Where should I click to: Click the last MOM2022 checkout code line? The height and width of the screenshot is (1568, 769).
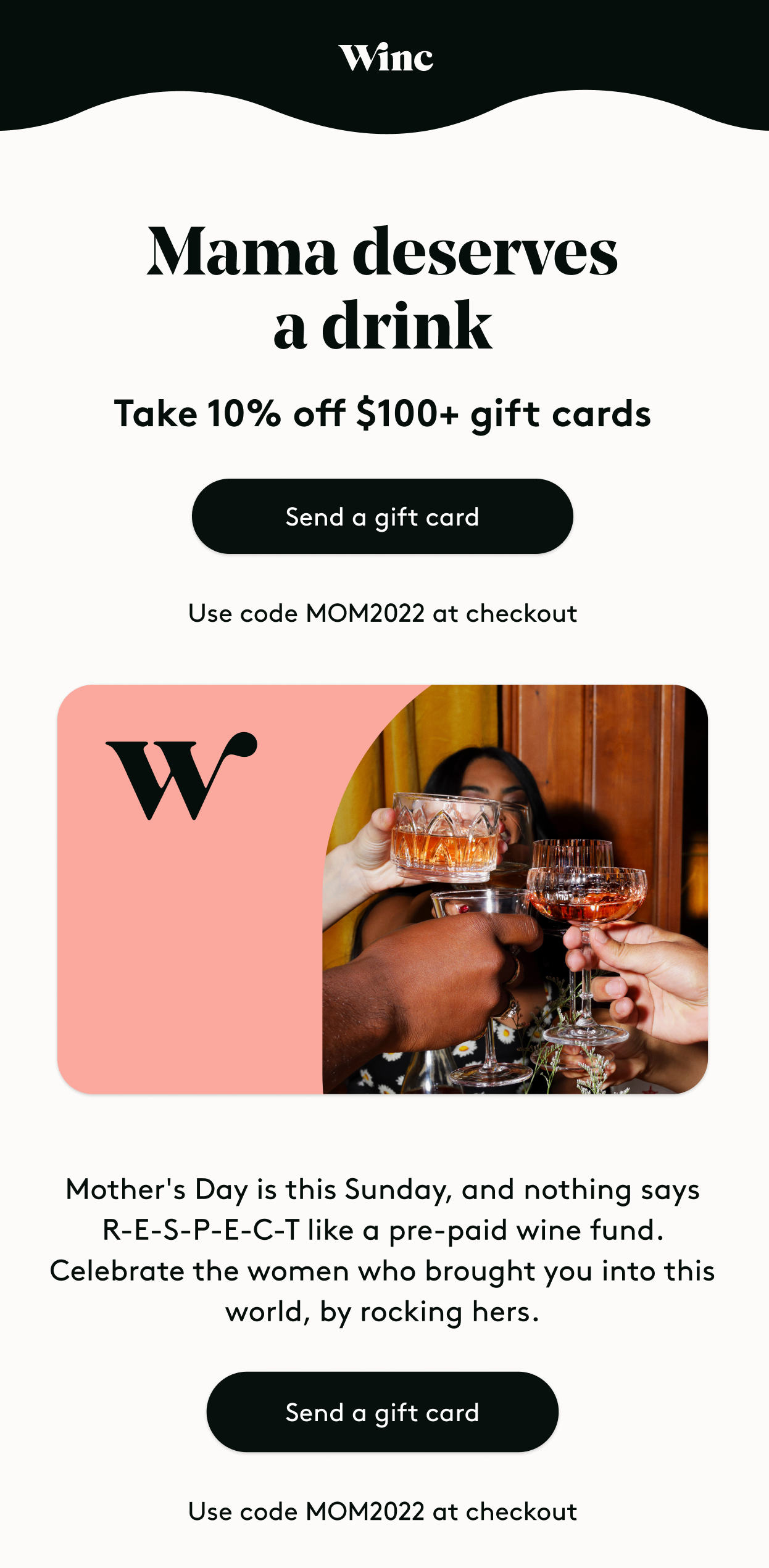(x=383, y=1512)
